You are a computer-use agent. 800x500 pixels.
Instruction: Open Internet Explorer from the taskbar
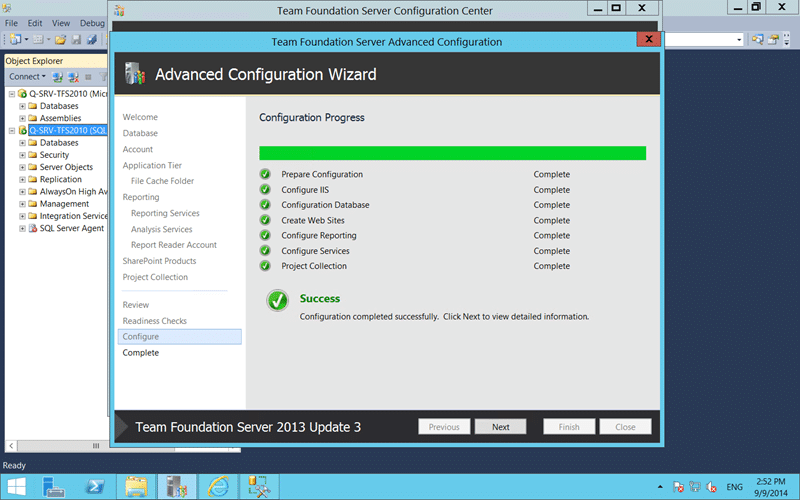click(218, 487)
